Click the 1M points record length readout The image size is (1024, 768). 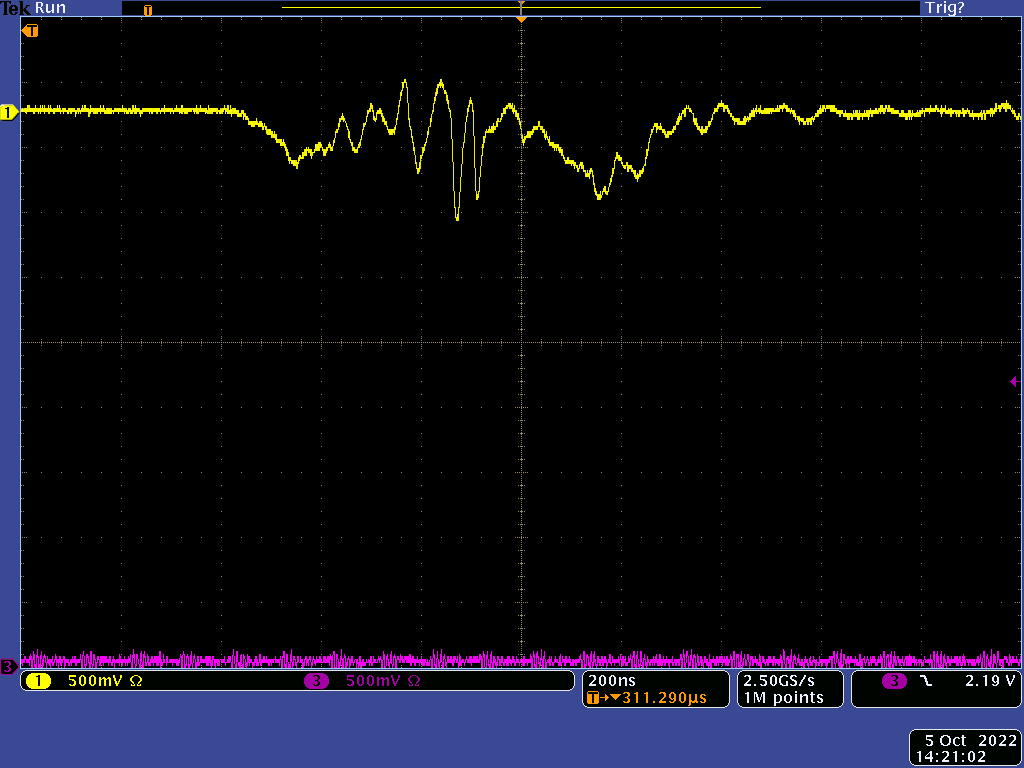(x=783, y=697)
